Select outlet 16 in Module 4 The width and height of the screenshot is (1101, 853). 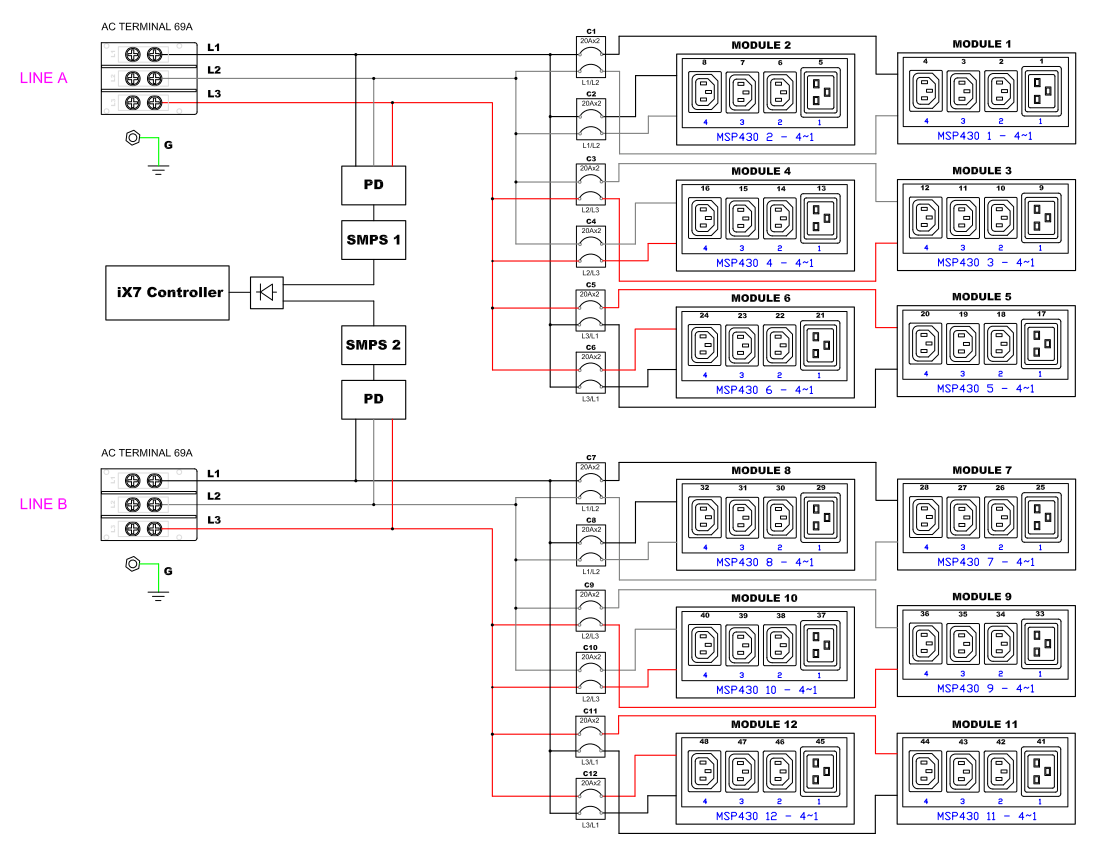(x=705, y=218)
